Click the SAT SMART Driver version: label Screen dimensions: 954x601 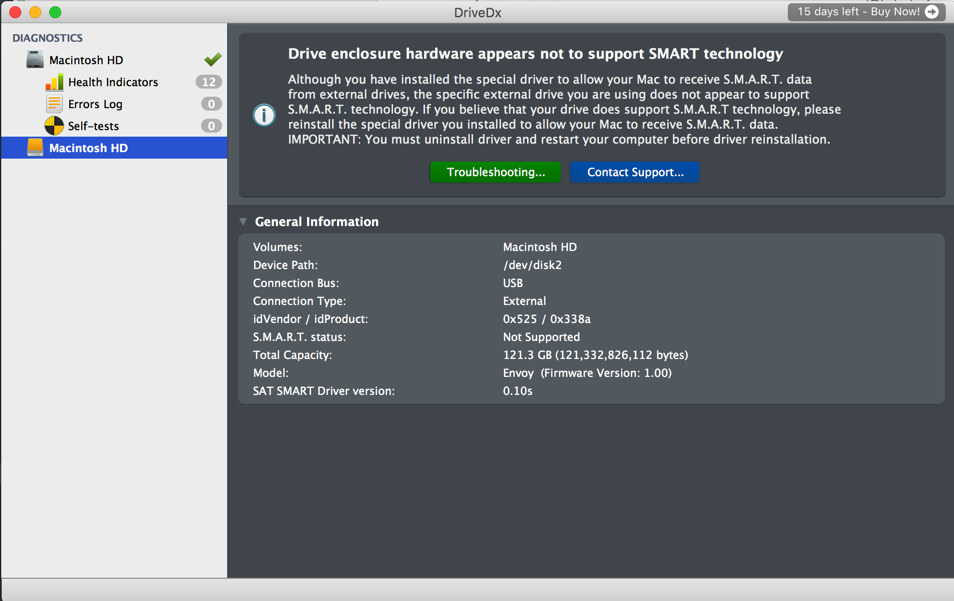tap(324, 391)
